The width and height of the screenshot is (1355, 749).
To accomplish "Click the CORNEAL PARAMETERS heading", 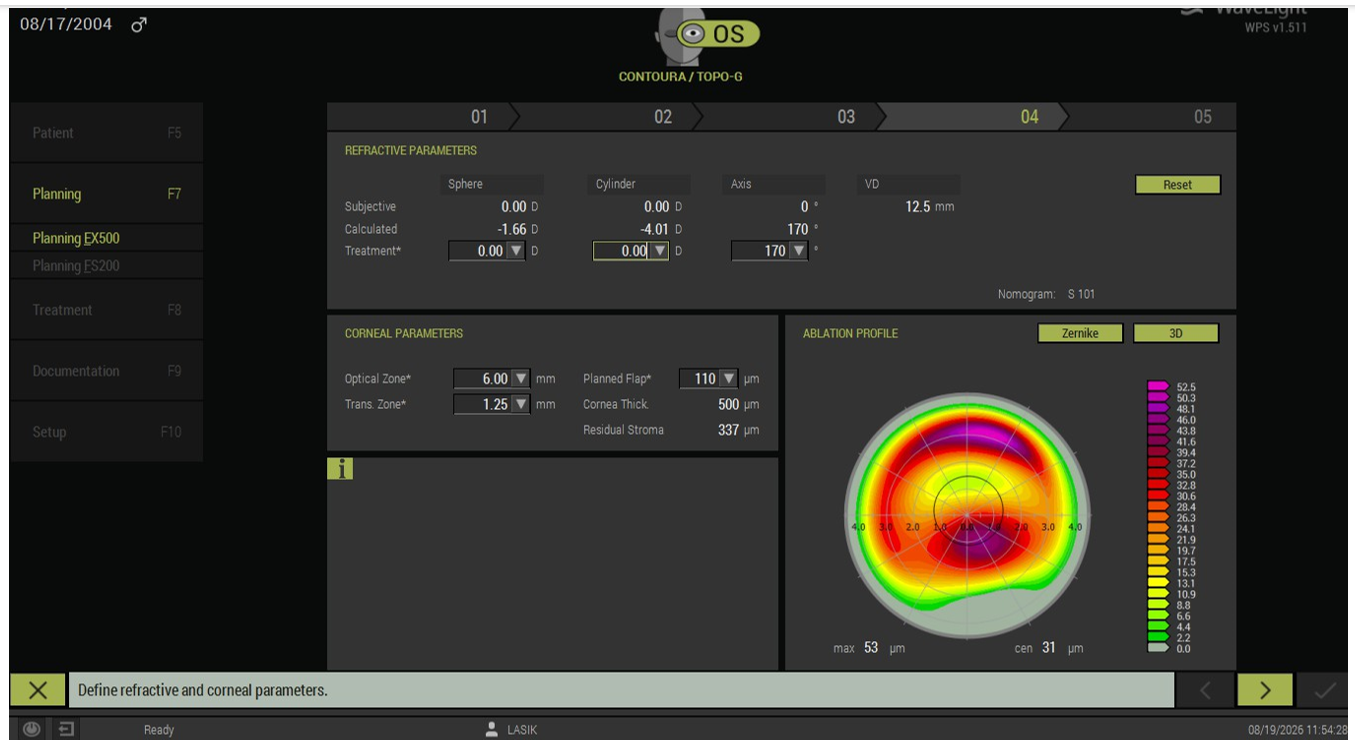I will [404, 333].
